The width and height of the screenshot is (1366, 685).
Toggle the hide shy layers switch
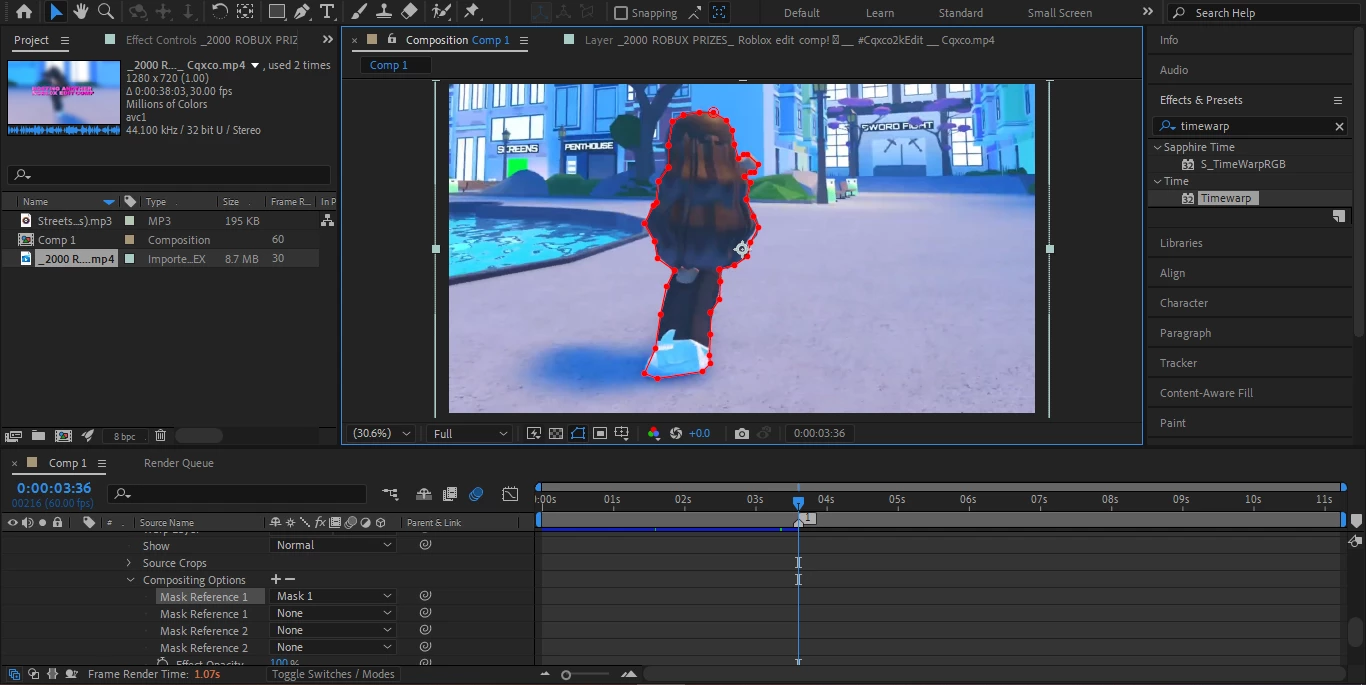(x=424, y=494)
